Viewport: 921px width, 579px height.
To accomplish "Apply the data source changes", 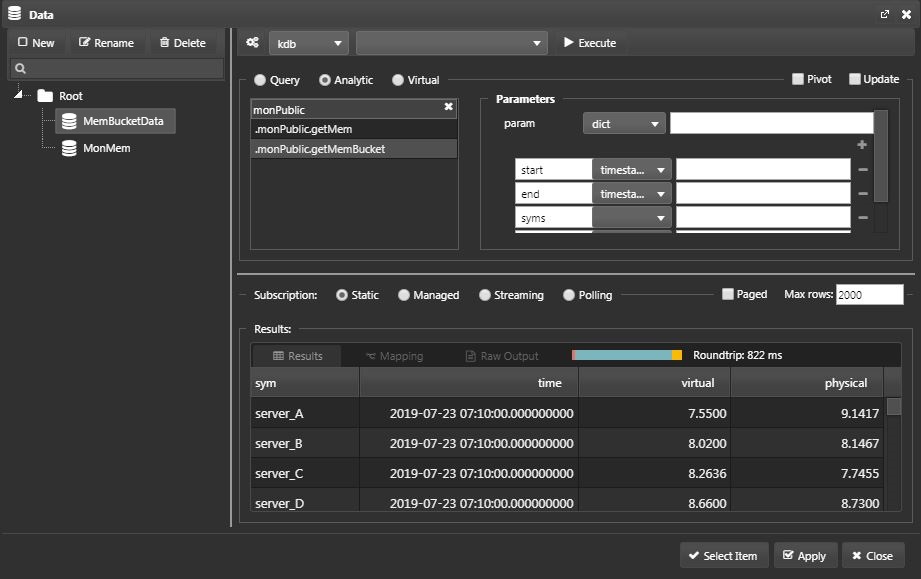I will coord(805,556).
